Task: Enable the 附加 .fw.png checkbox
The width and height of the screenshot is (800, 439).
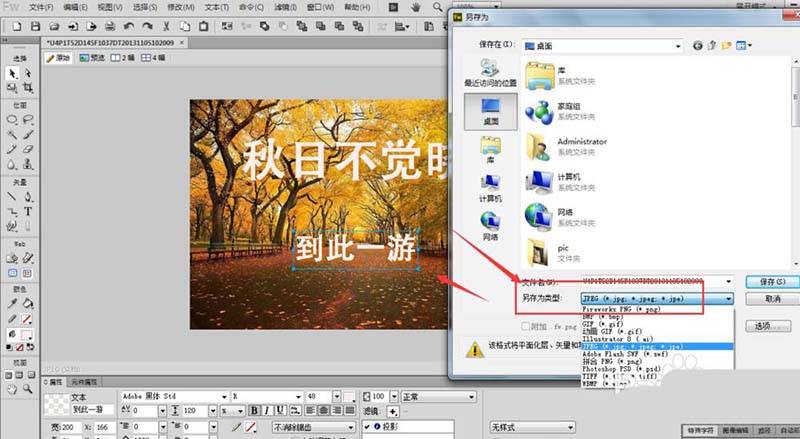Action: (527, 326)
